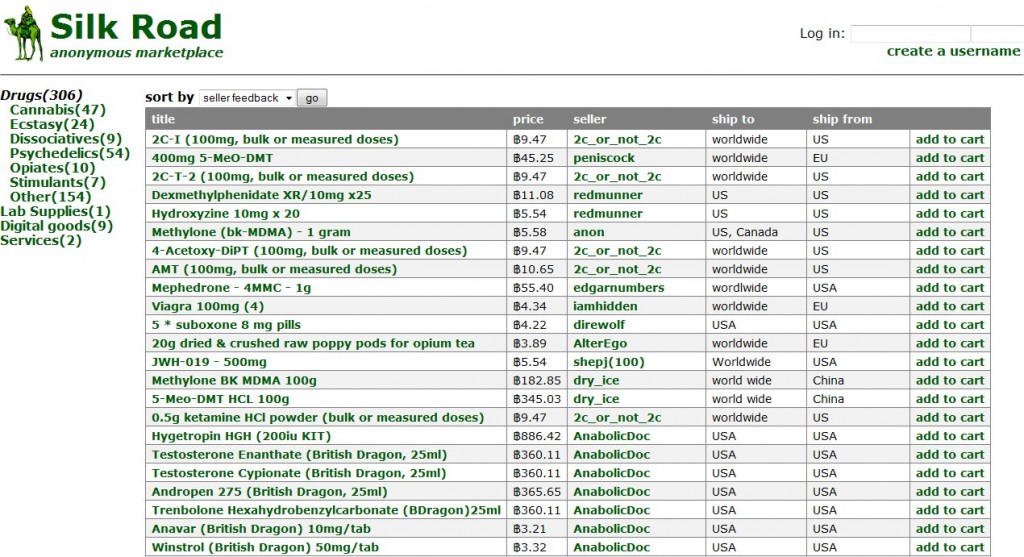Click the create a username link
The height and width of the screenshot is (557, 1024).
[953, 51]
